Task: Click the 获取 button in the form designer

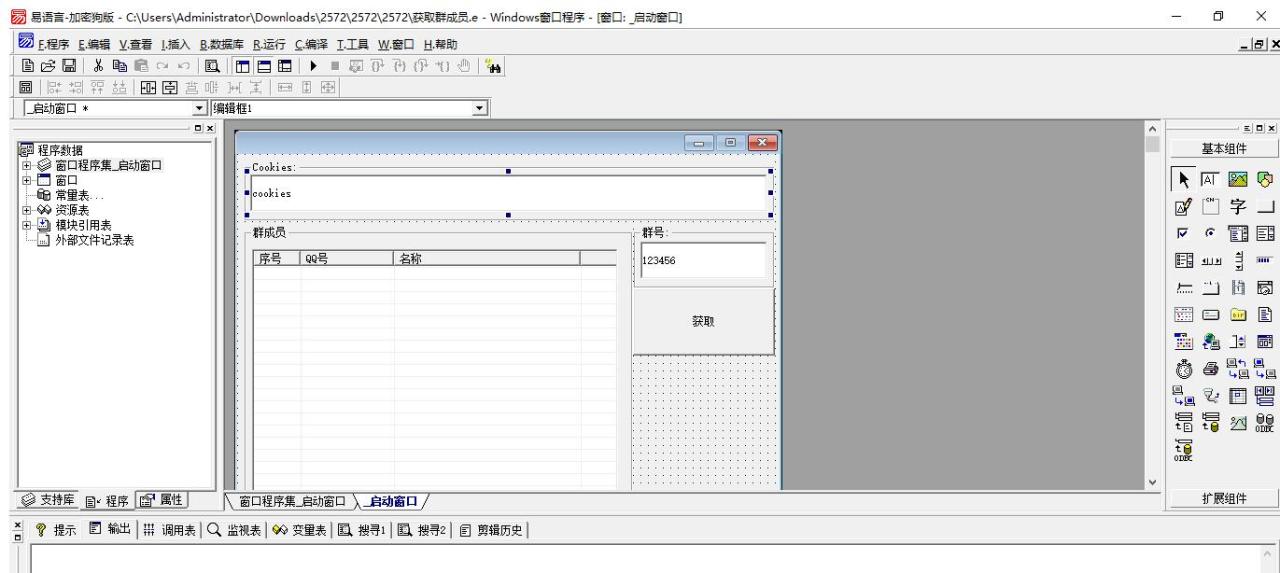Action: (x=703, y=322)
